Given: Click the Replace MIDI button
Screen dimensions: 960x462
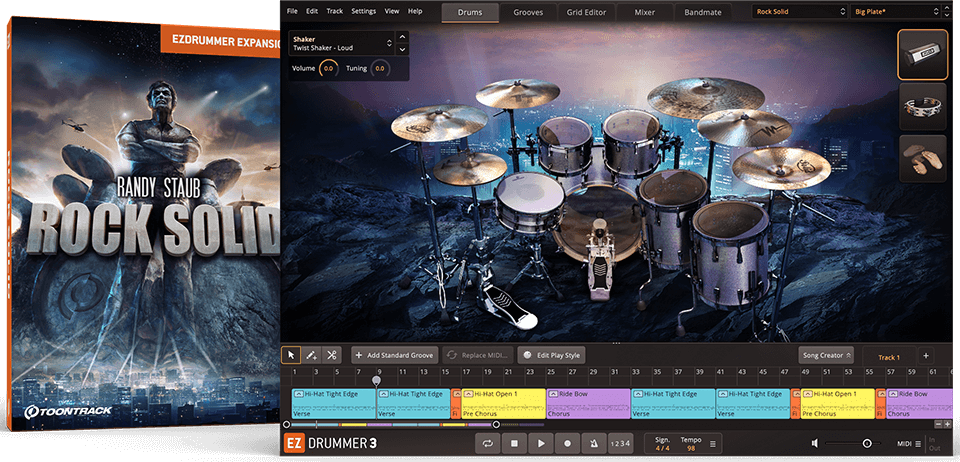Looking at the screenshot, I should (x=478, y=355).
